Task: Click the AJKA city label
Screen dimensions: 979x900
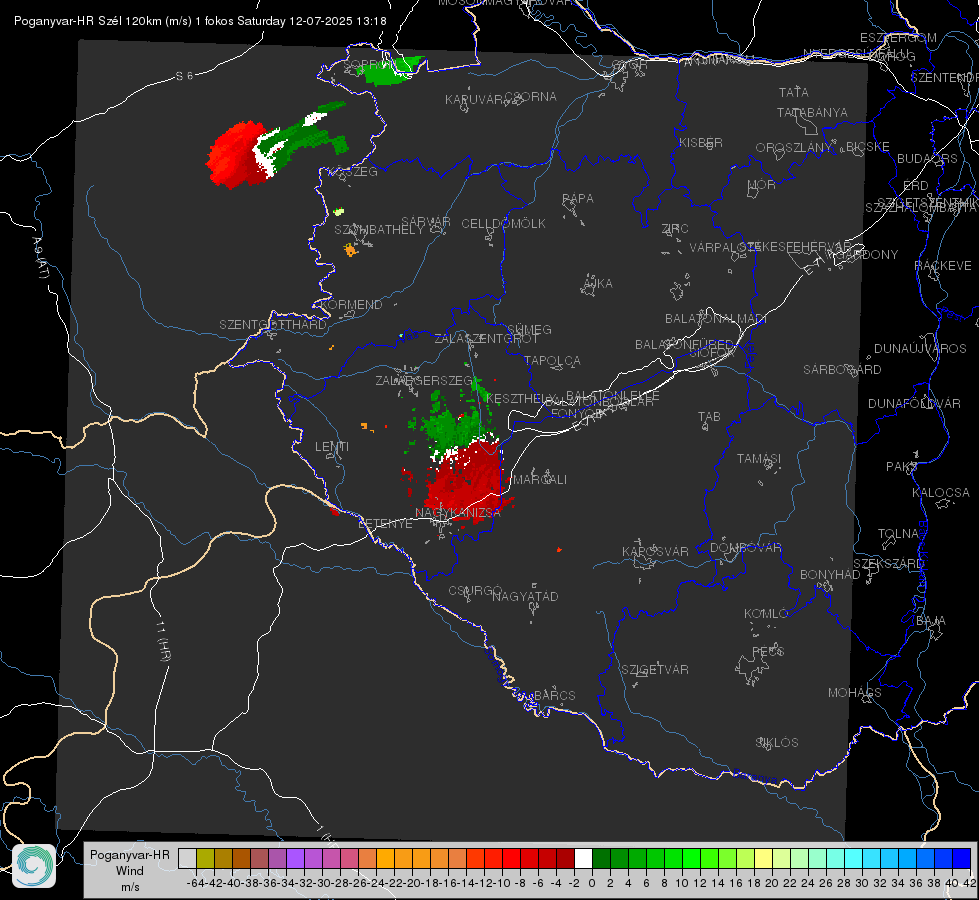Action: click(x=598, y=284)
